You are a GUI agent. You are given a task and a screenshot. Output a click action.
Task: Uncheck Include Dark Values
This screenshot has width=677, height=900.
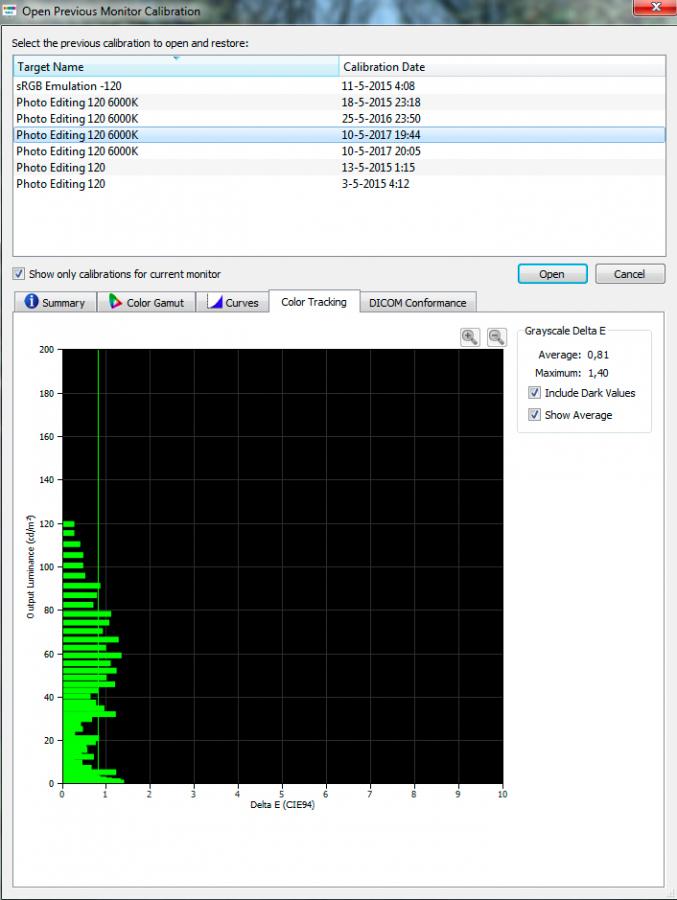pos(534,393)
